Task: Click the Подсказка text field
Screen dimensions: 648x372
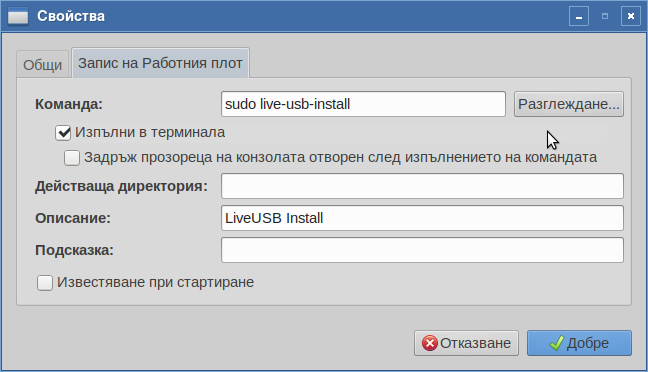Action: [422, 250]
